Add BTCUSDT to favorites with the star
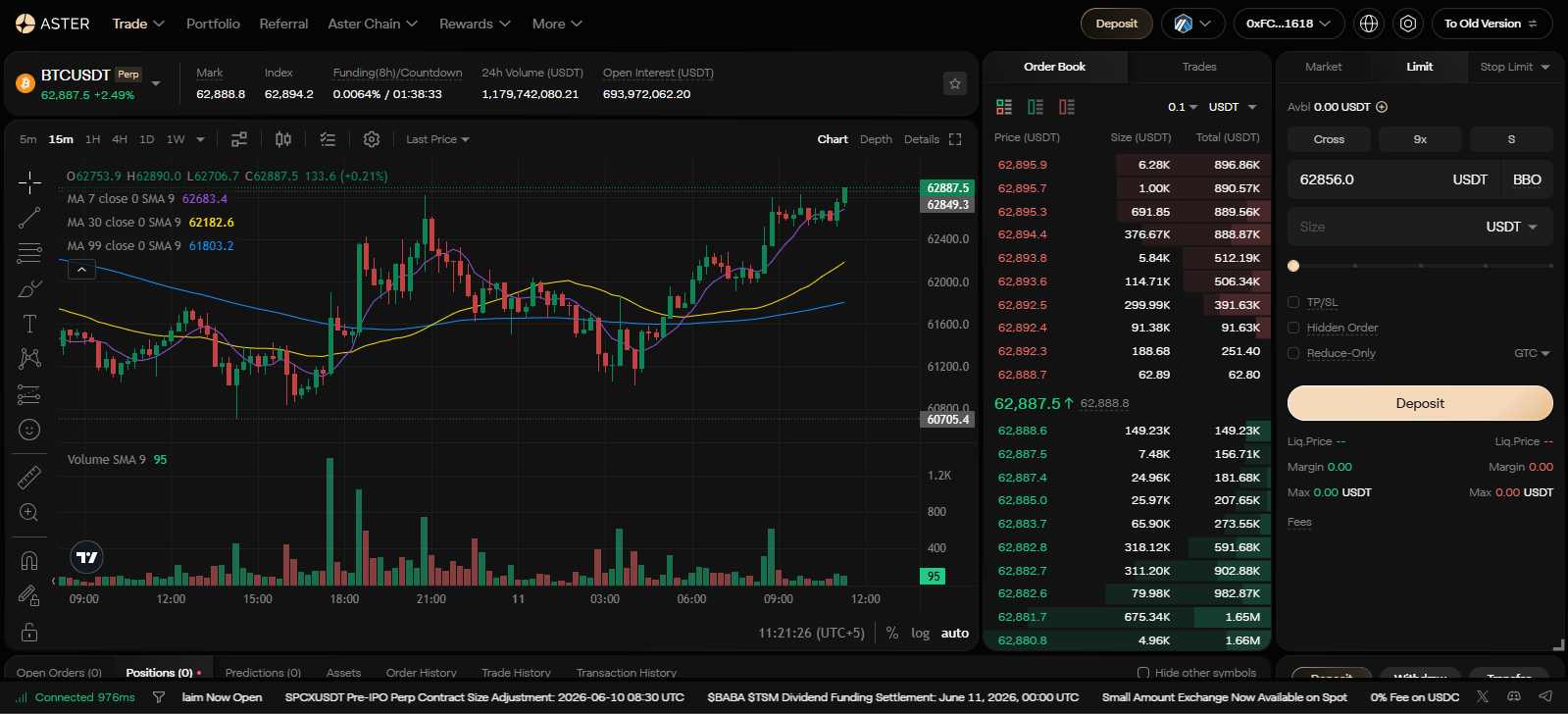 point(955,84)
